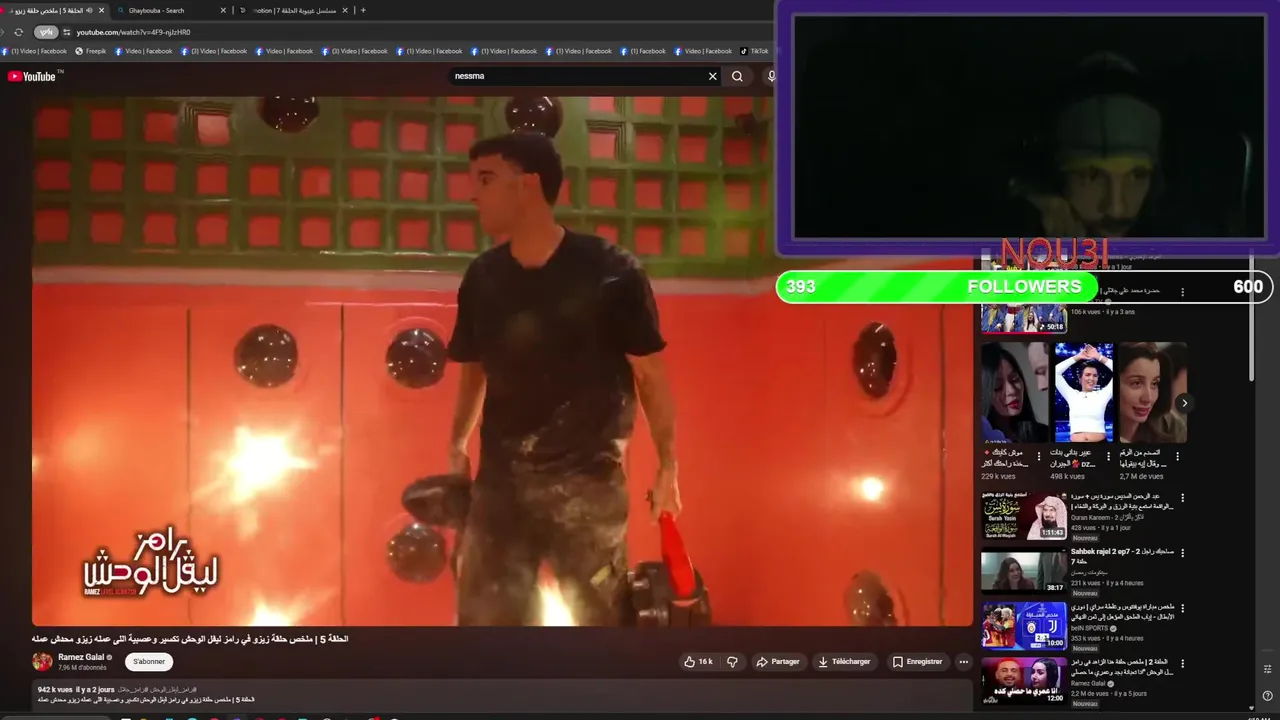
Task: Open options menu for Sahbek rajel 2 ep7
Action: click(x=1183, y=552)
